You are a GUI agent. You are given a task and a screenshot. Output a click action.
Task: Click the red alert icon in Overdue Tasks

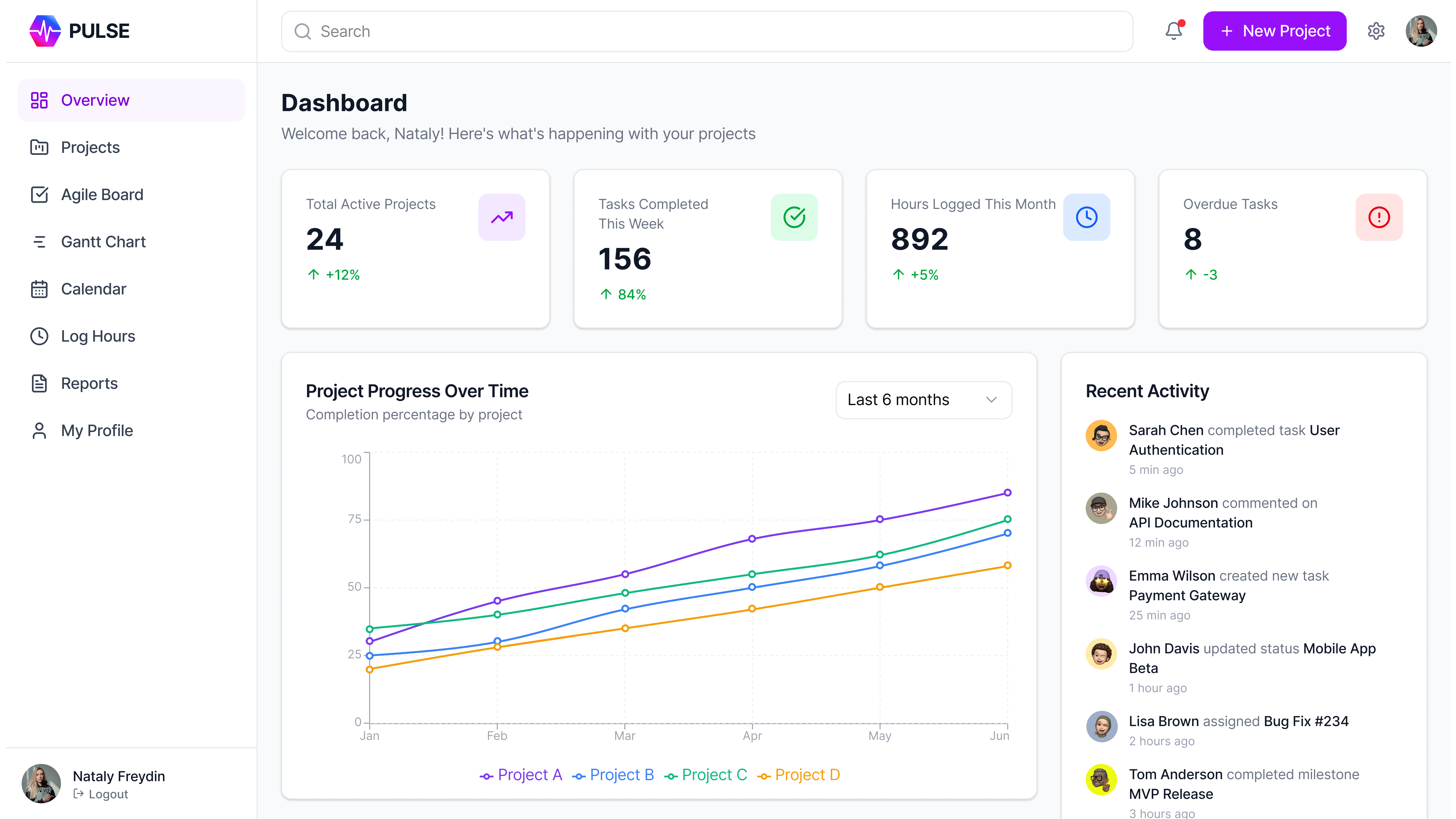click(x=1379, y=217)
